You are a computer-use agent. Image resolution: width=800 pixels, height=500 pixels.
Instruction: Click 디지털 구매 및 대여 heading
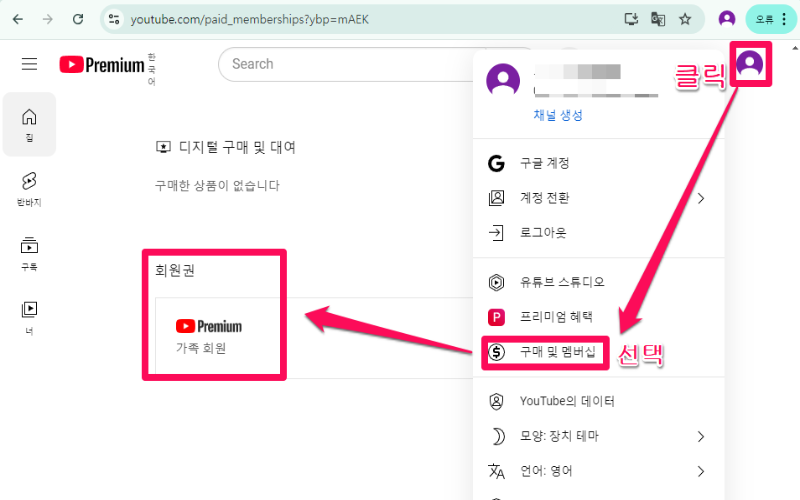coord(237,147)
